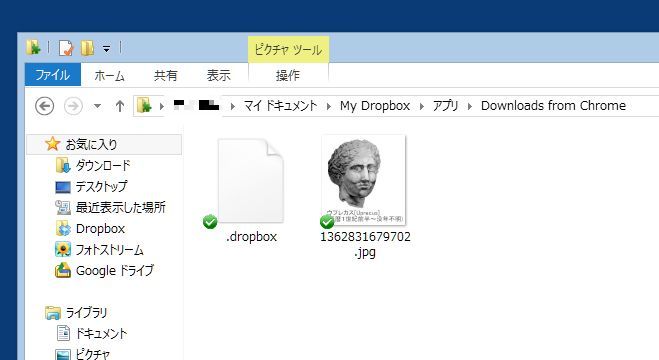This screenshot has height=360, width=659.
Task: Expand the chevron before the user folder
Action: point(161,106)
